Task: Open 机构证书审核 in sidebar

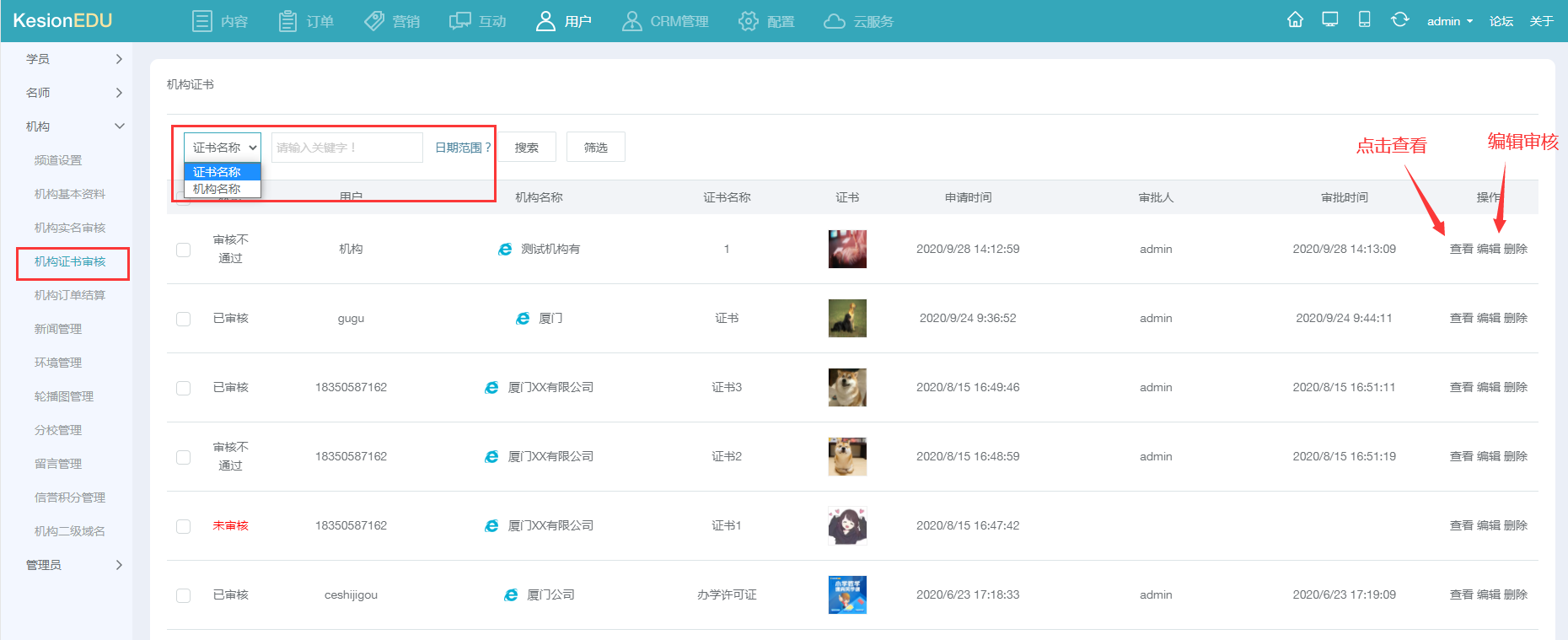Action: coord(70,261)
